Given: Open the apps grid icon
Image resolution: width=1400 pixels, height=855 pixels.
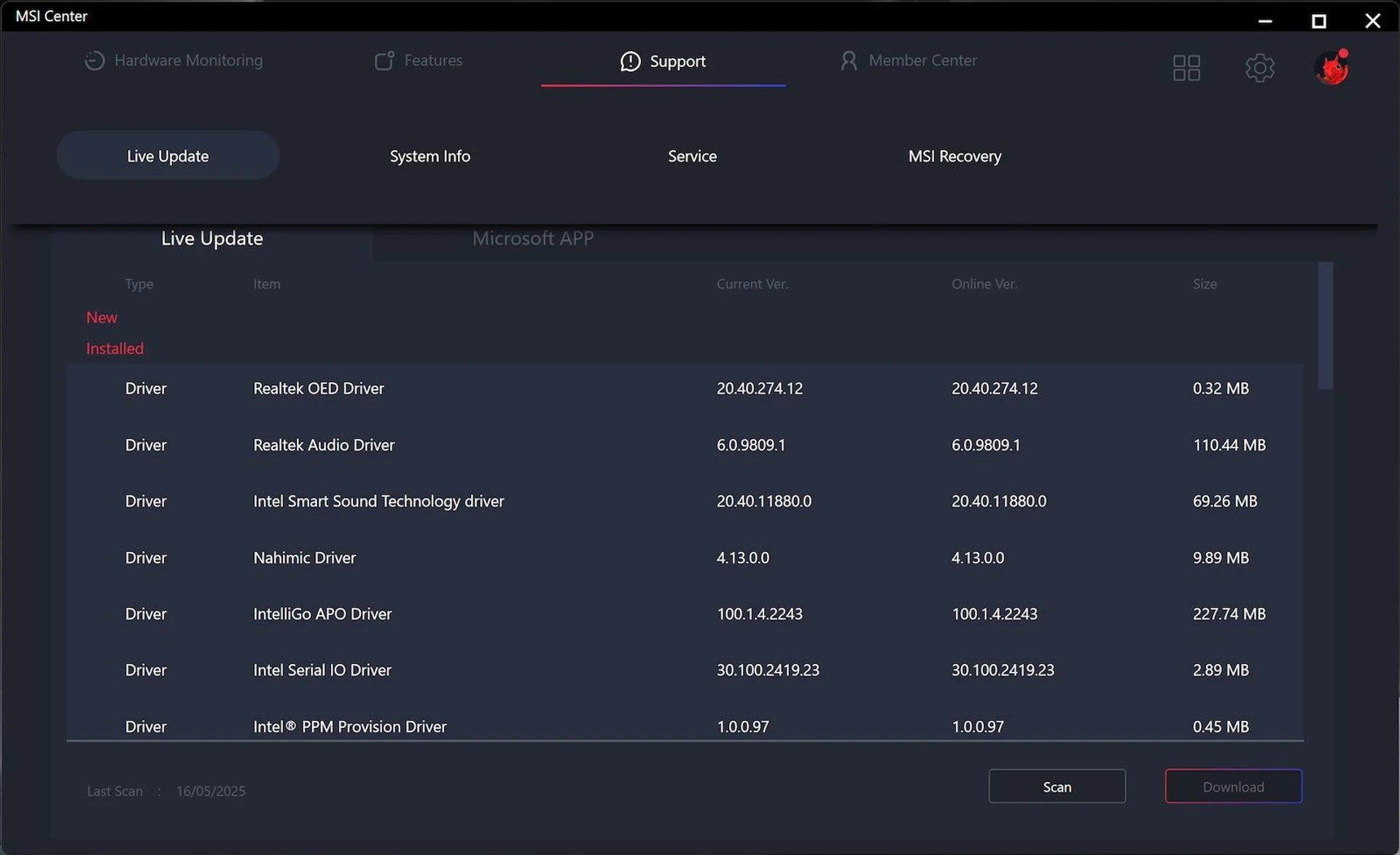Looking at the screenshot, I should pos(1186,68).
